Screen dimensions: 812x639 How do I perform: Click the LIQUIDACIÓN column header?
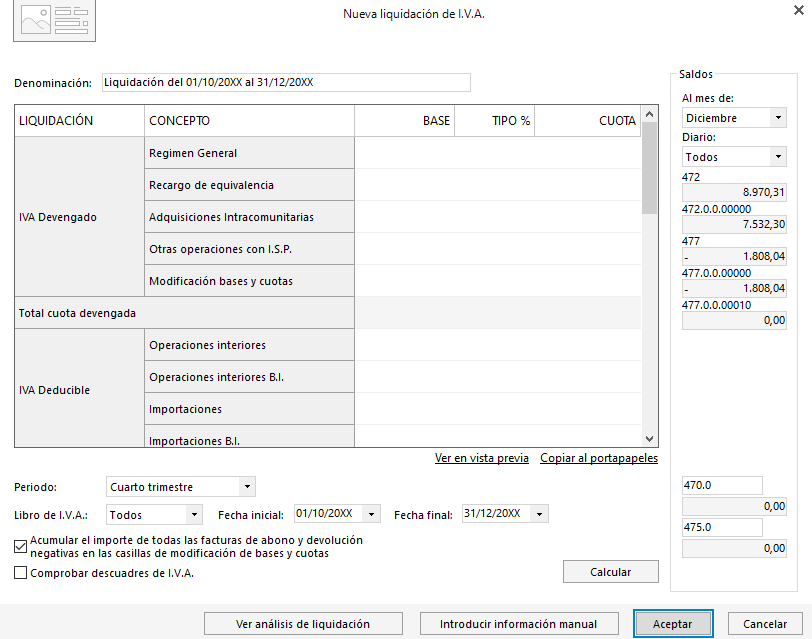pyautogui.click(x=79, y=121)
